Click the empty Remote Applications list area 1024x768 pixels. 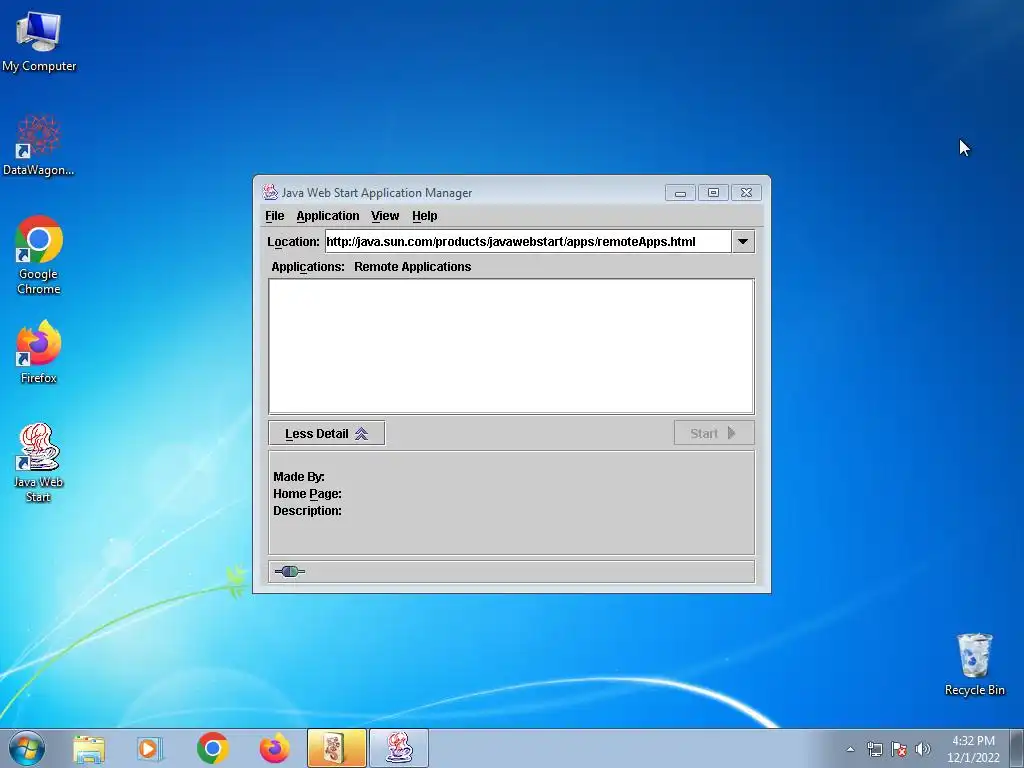(x=511, y=346)
